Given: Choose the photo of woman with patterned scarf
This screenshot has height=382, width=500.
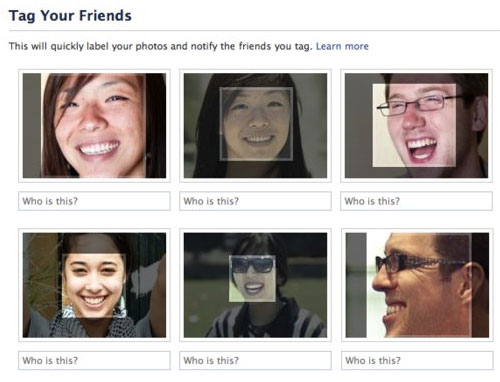Looking at the screenshot, I should click(x=94, y=285).
